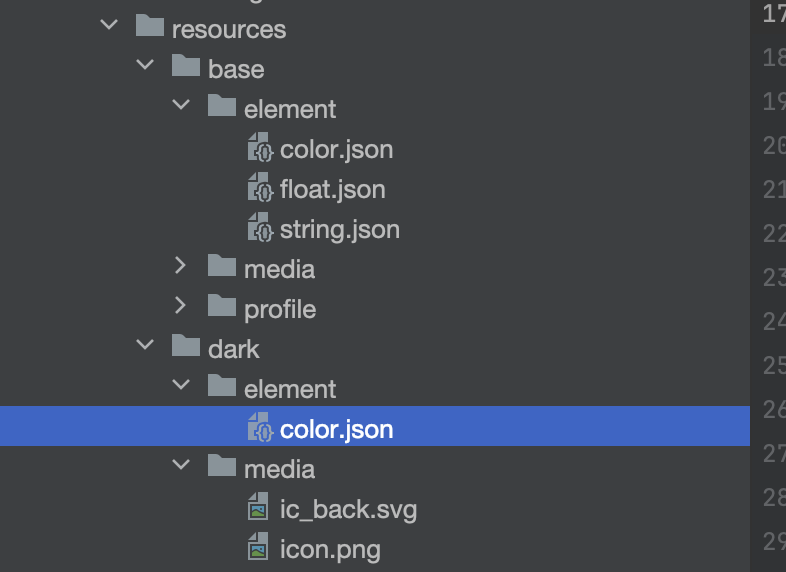This screenshot has height=572, width=786.
Task: Click line number 26 in editor gutter
Action: click(x=772, y=409)
